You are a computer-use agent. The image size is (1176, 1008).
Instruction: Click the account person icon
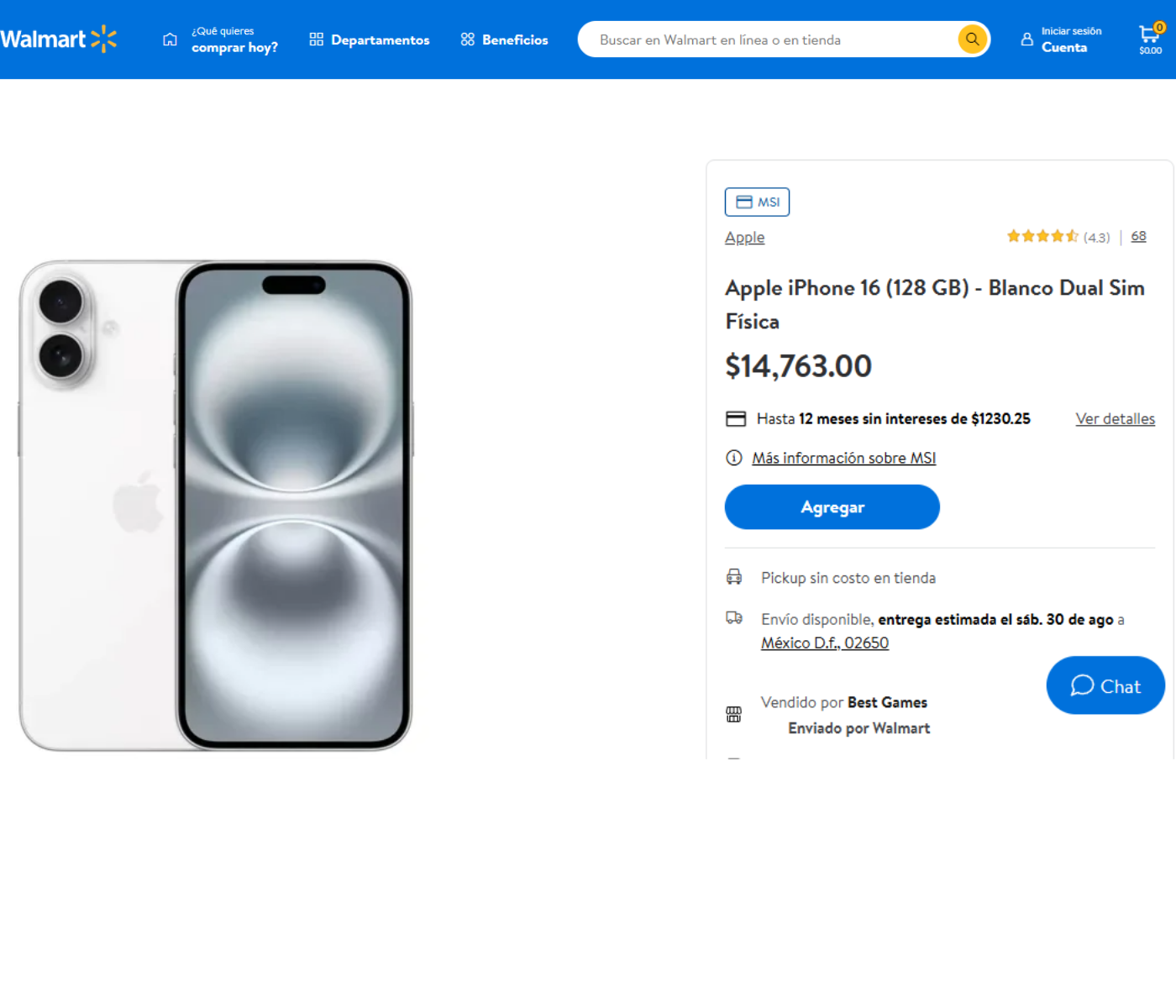(1026, 39)
